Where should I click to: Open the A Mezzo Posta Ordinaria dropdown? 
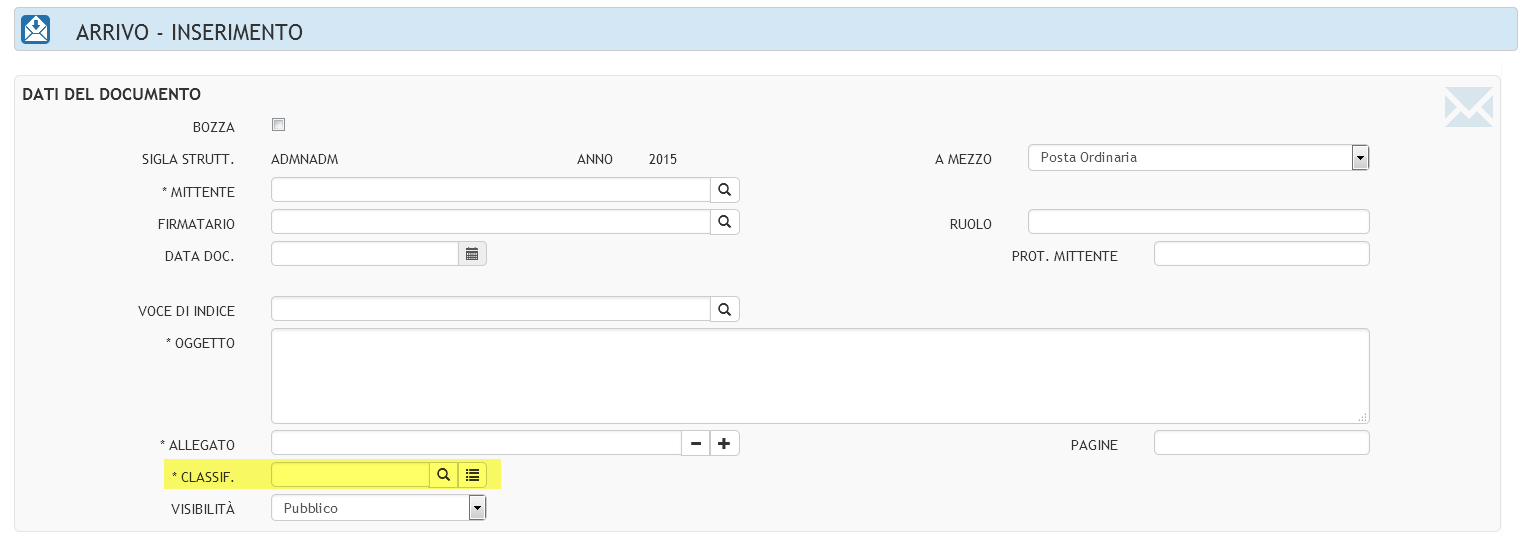(1198, 158)
